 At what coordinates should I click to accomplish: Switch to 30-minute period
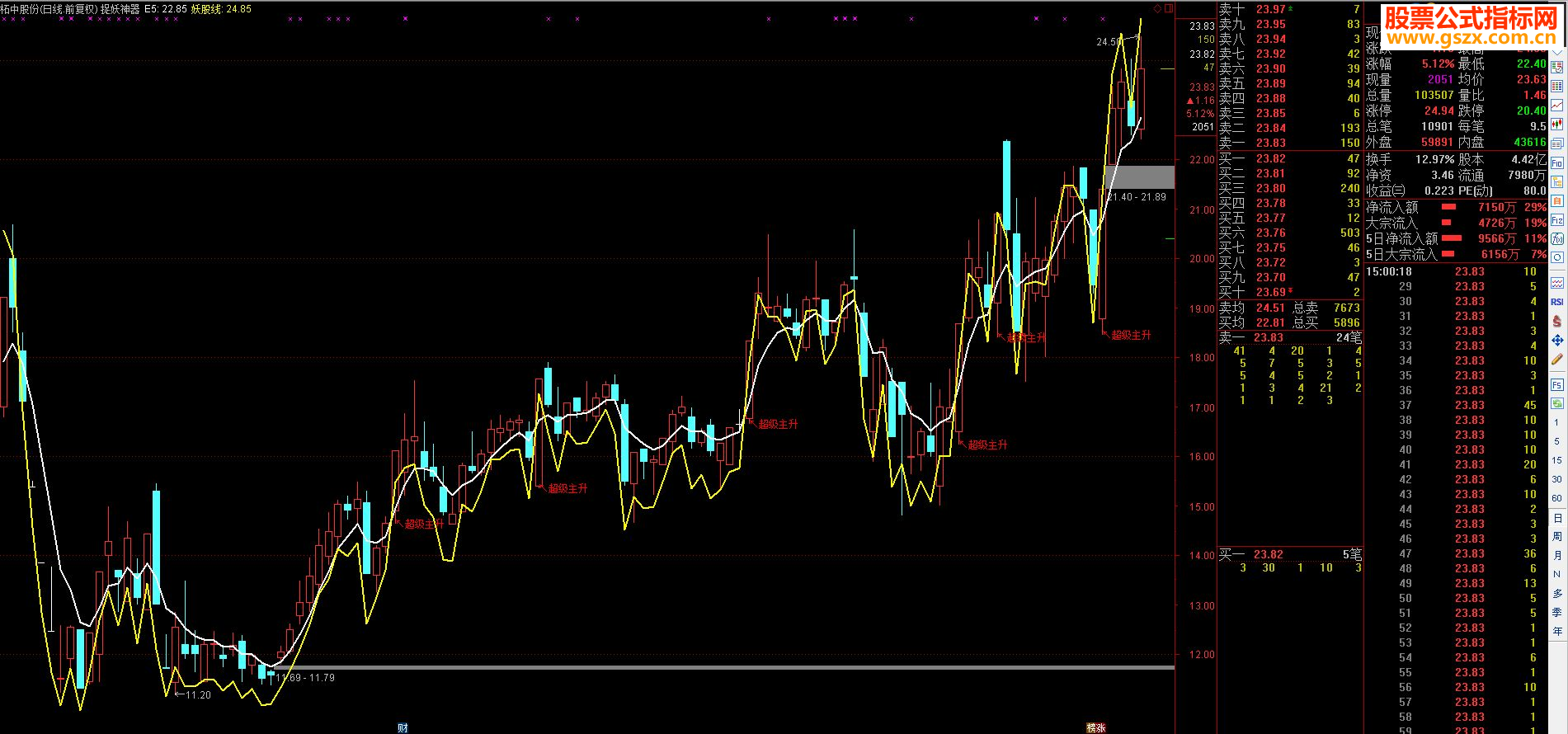coord(1557,479)
